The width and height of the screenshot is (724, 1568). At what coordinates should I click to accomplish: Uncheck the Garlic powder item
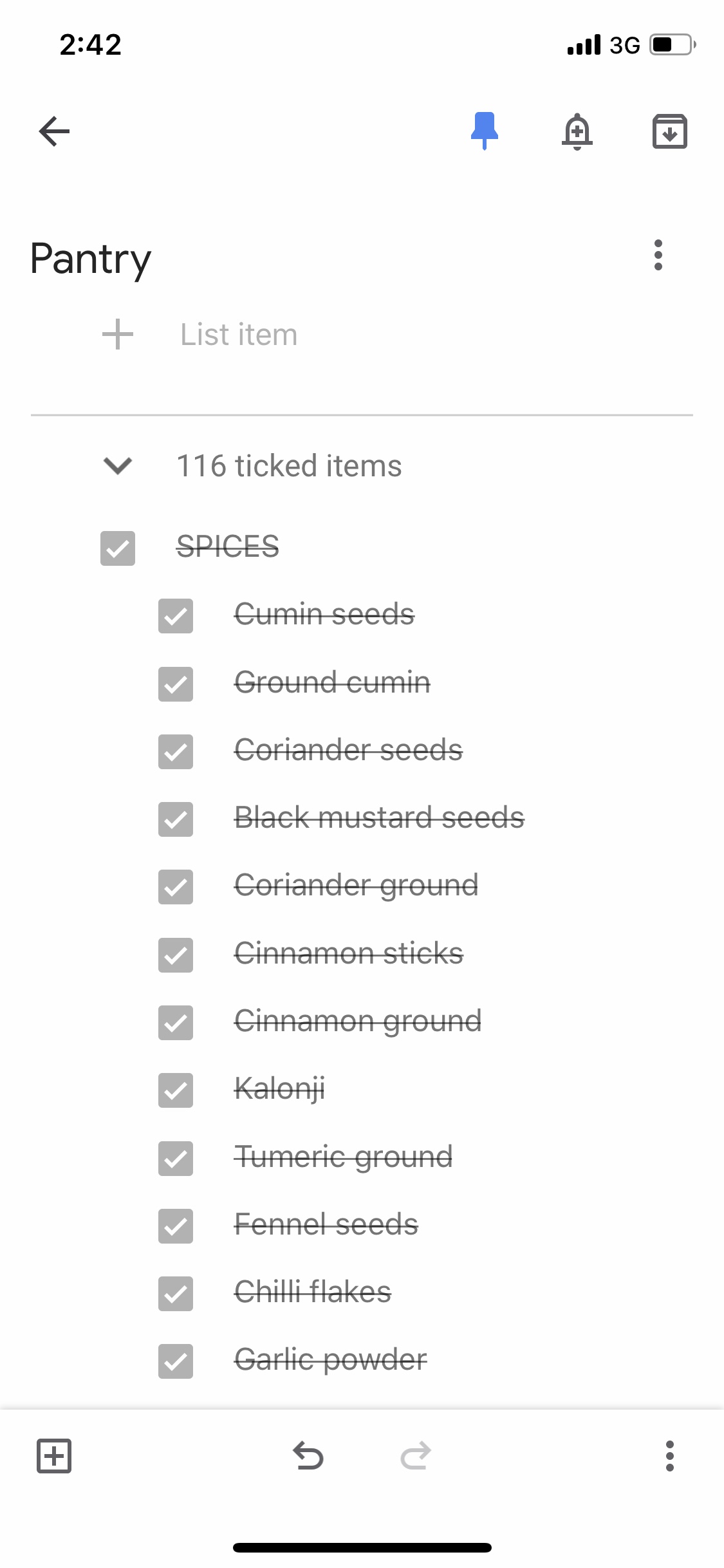point(176,1361)
